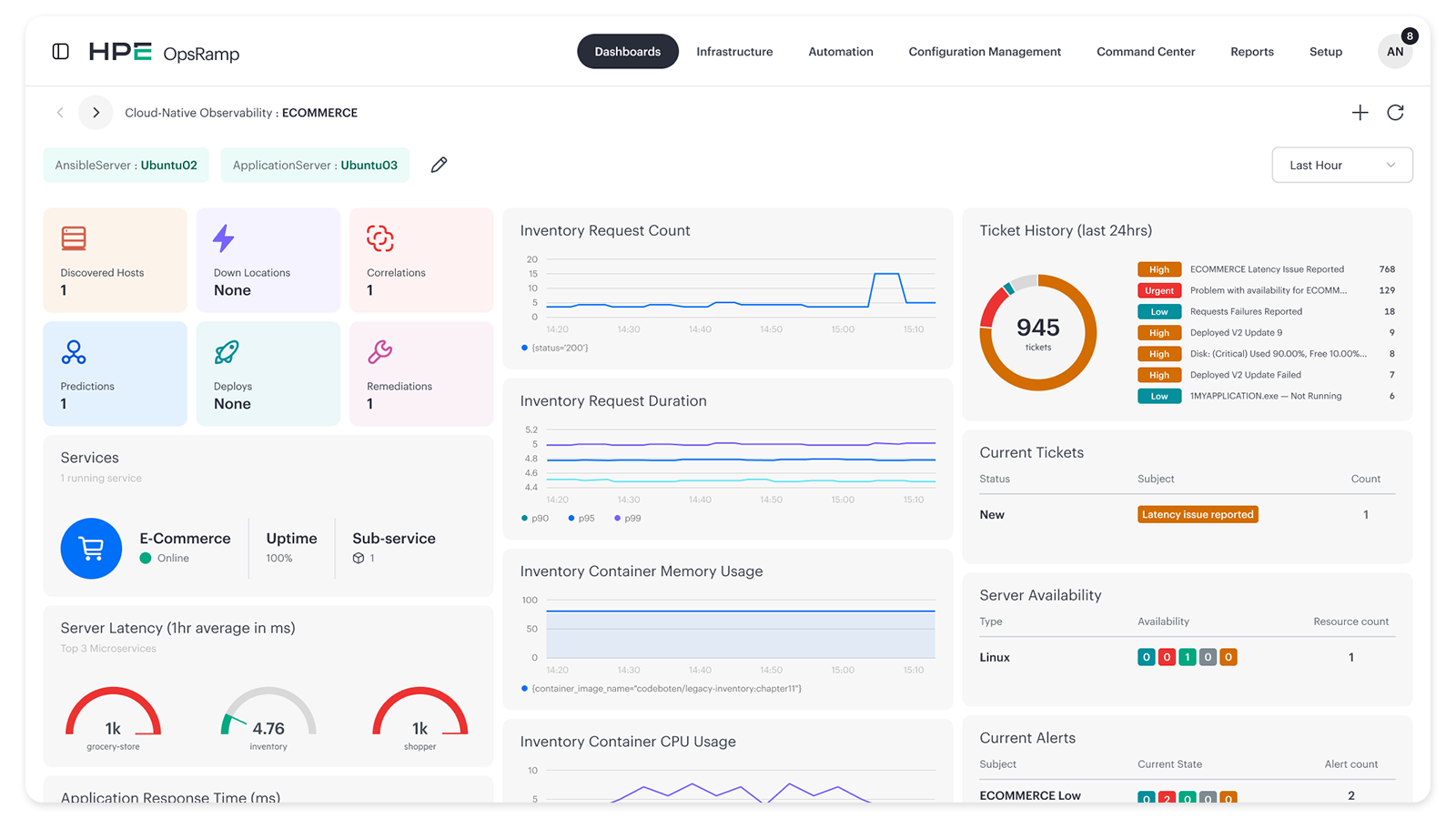Click the HPE OpsRamp logo
This screenshot has height=819, width=1456.
coord(164,53)
